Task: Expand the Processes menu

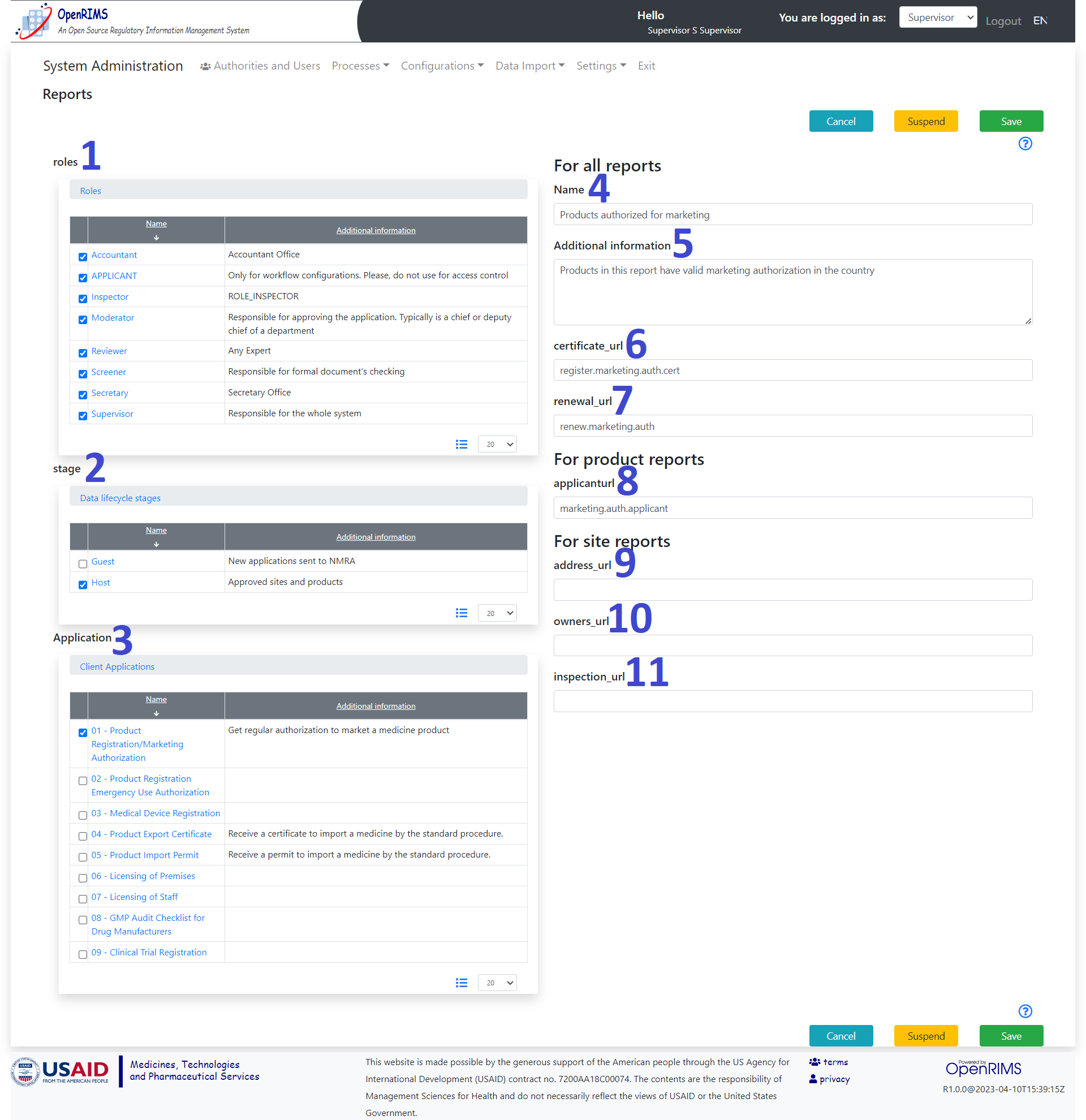Action: tap(360, 66)
